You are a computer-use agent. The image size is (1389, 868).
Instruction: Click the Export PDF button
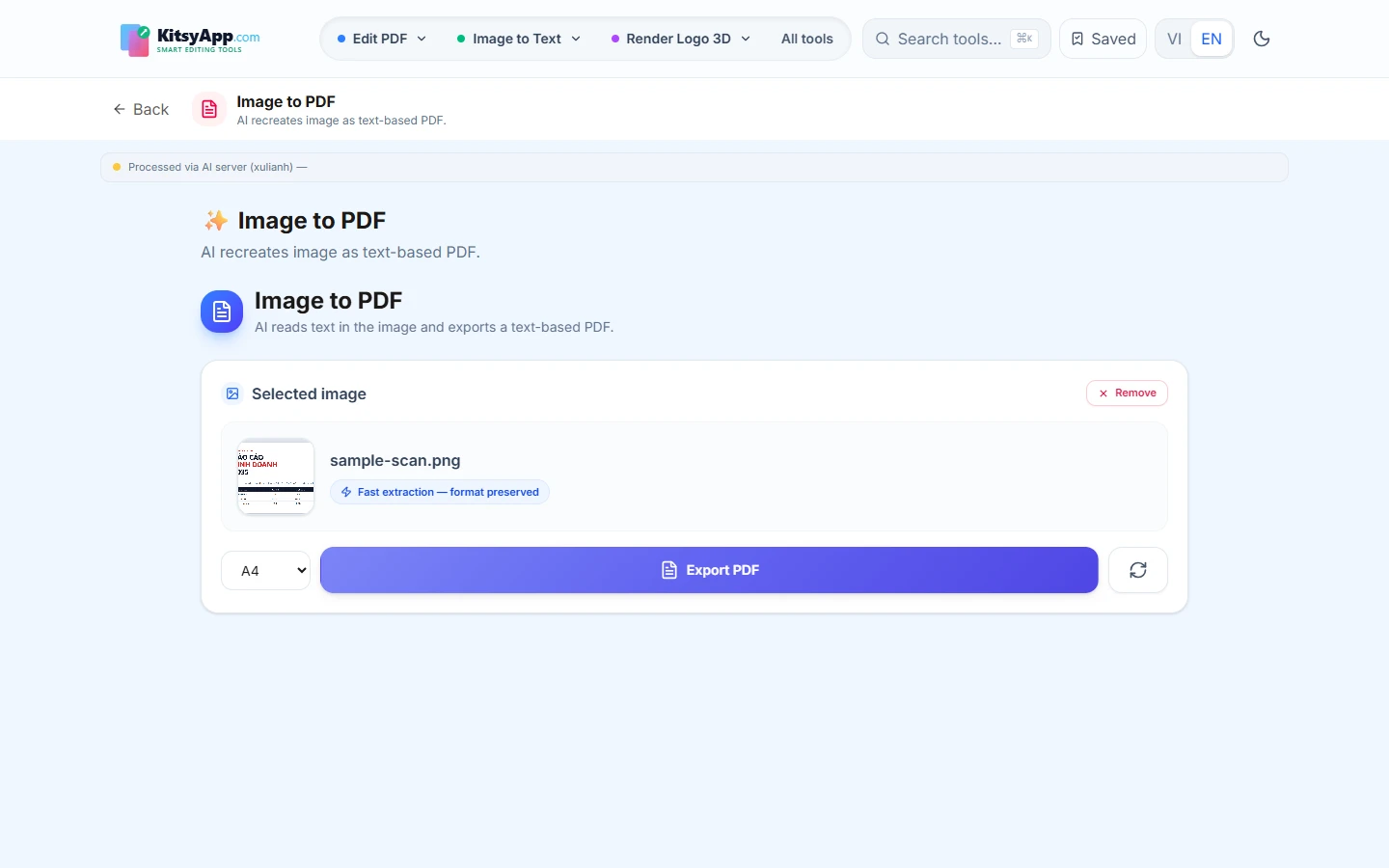pos(709,570)
